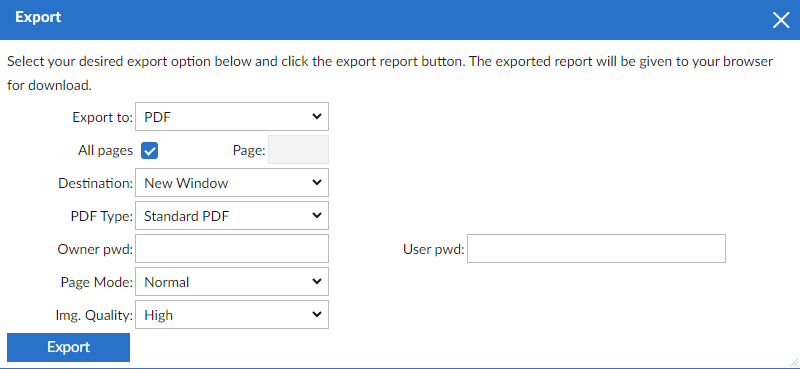Click the 'User pwd:' label
The height and width of the screenshot is (369, 800).
(x=434, y=249)
